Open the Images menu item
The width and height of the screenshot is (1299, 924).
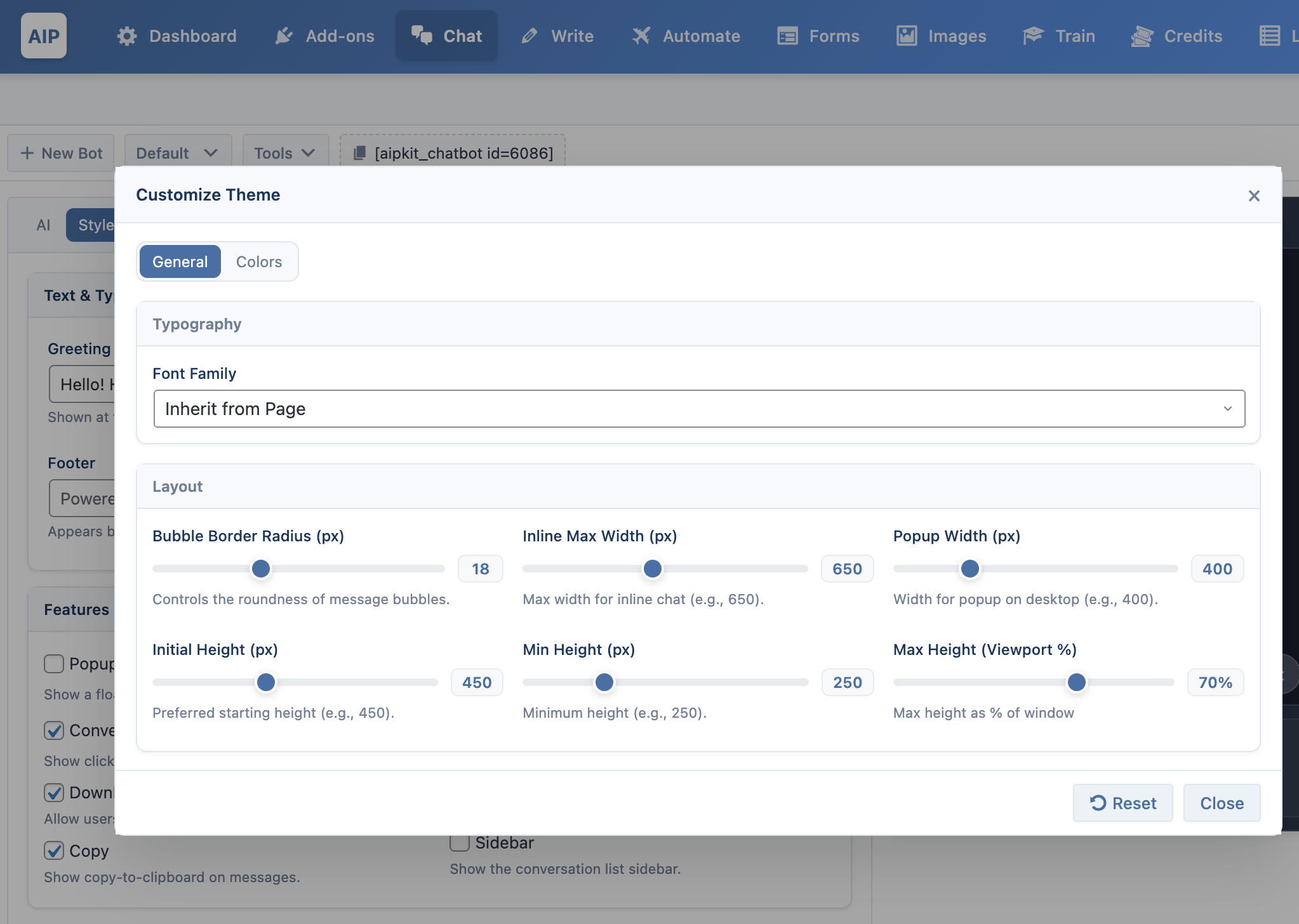coord(942,36)
